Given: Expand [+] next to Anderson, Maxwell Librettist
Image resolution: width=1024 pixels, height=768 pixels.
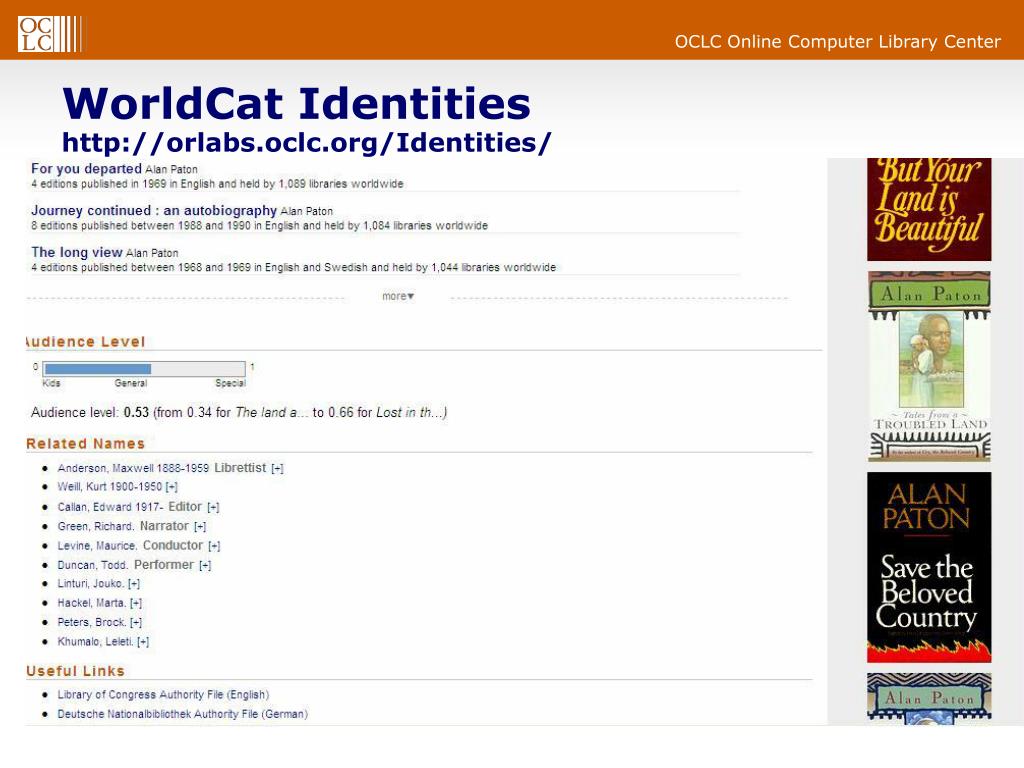Looking at the screenshot, I should (x=278, y=468).
